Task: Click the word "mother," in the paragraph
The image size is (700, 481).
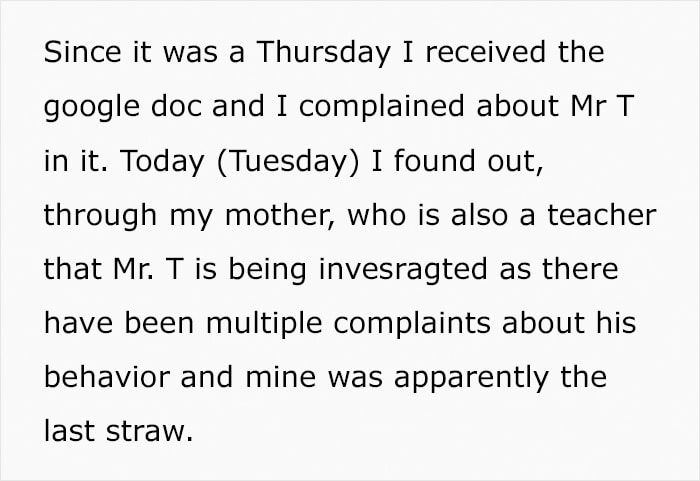Action: click(279, 215)
